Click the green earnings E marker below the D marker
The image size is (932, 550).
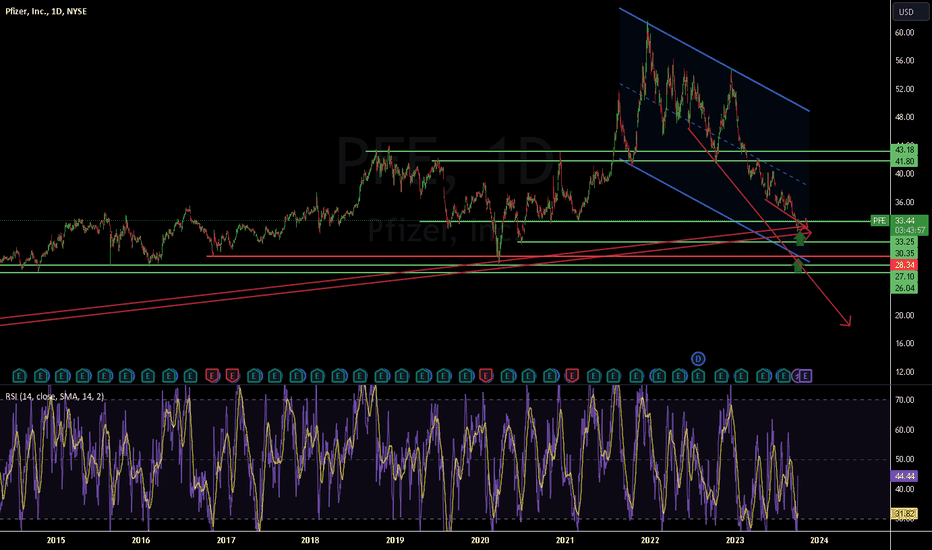tap(698, 376)
